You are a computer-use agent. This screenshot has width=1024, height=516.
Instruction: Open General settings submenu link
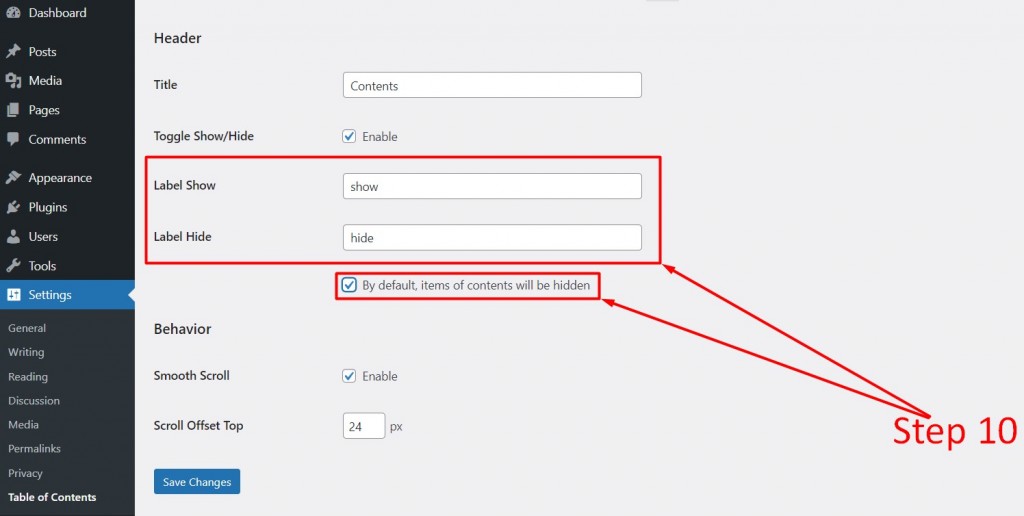(x=27, y=328)
